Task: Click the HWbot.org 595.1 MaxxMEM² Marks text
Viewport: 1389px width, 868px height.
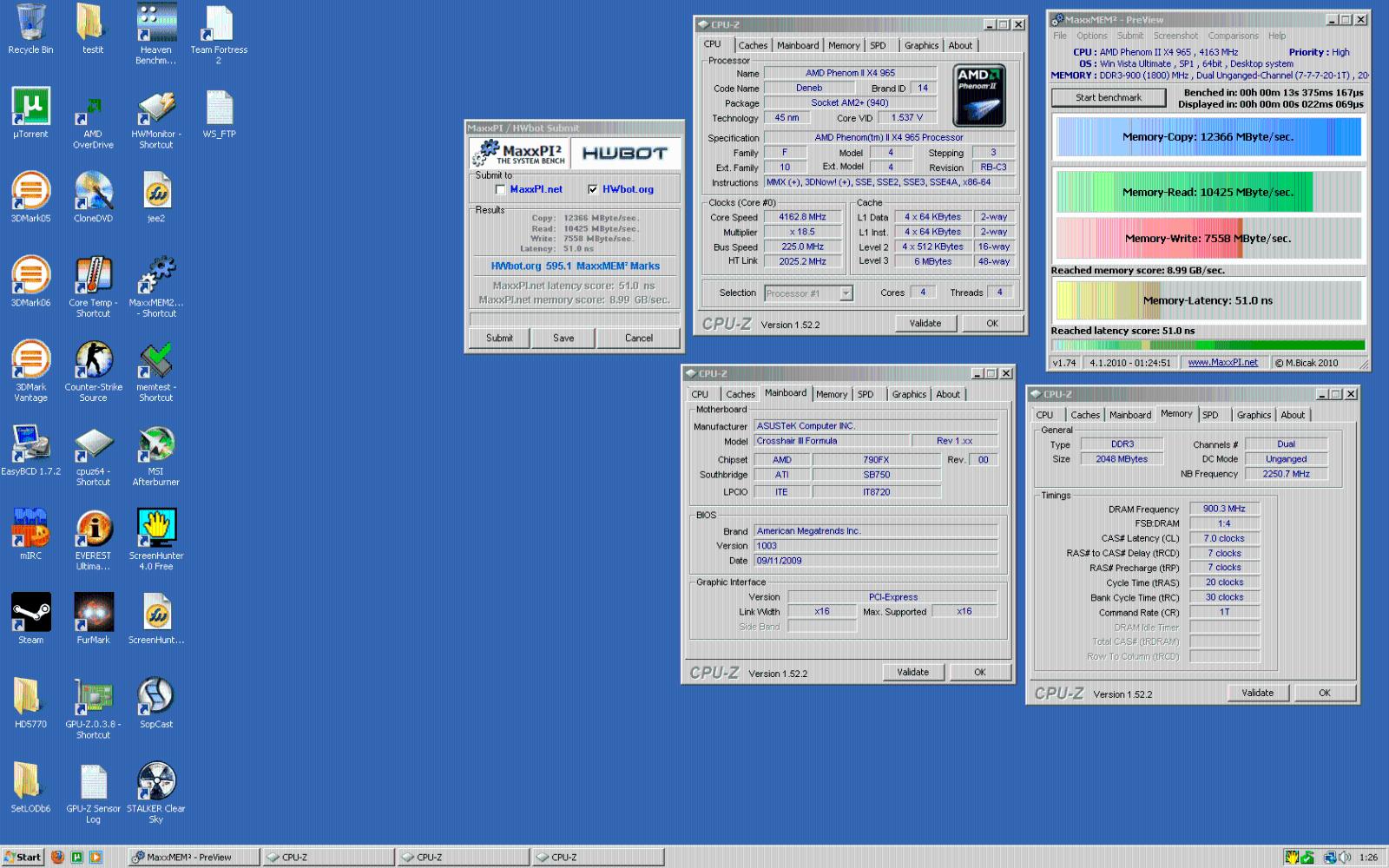Action: (x=575, y=266)
